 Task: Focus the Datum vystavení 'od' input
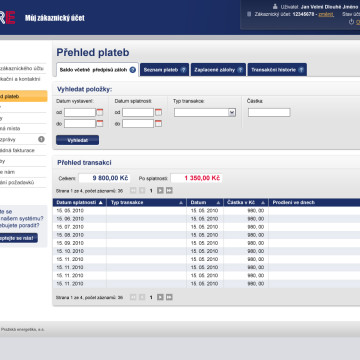click(x=80, y=112)
